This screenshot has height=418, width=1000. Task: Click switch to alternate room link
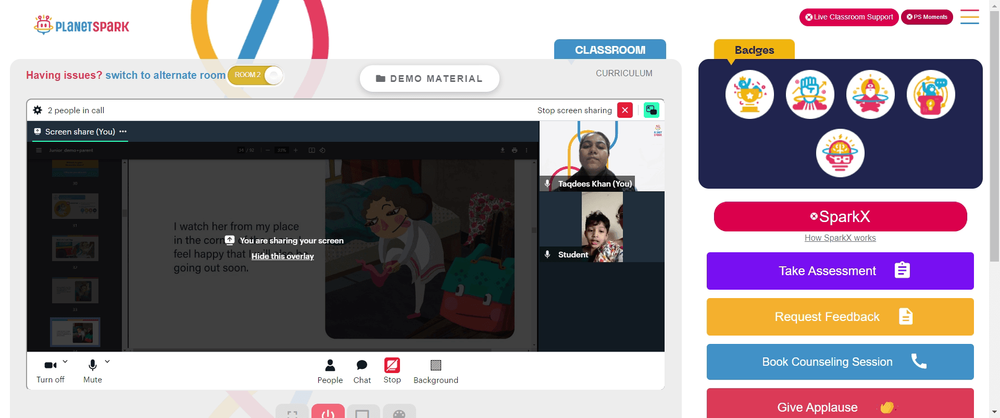(165, 75)
